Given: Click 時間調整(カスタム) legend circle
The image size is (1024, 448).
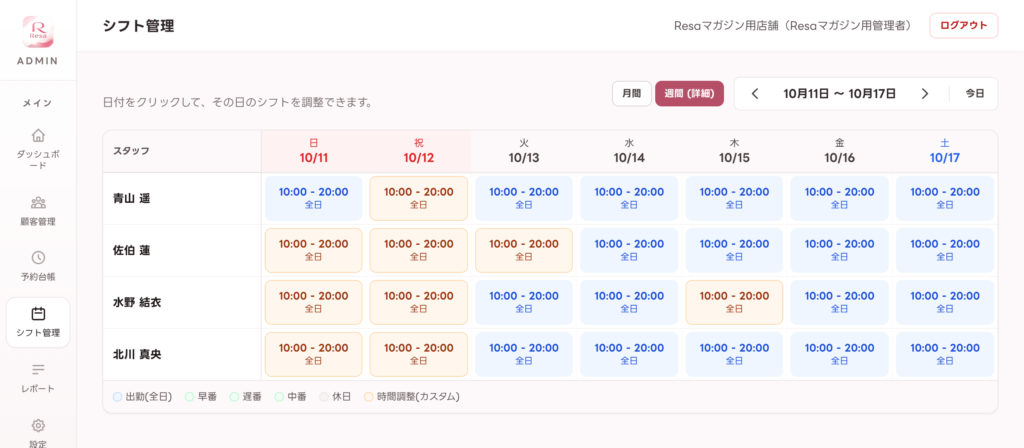Looking at the screenshot, I should point(369,396).
